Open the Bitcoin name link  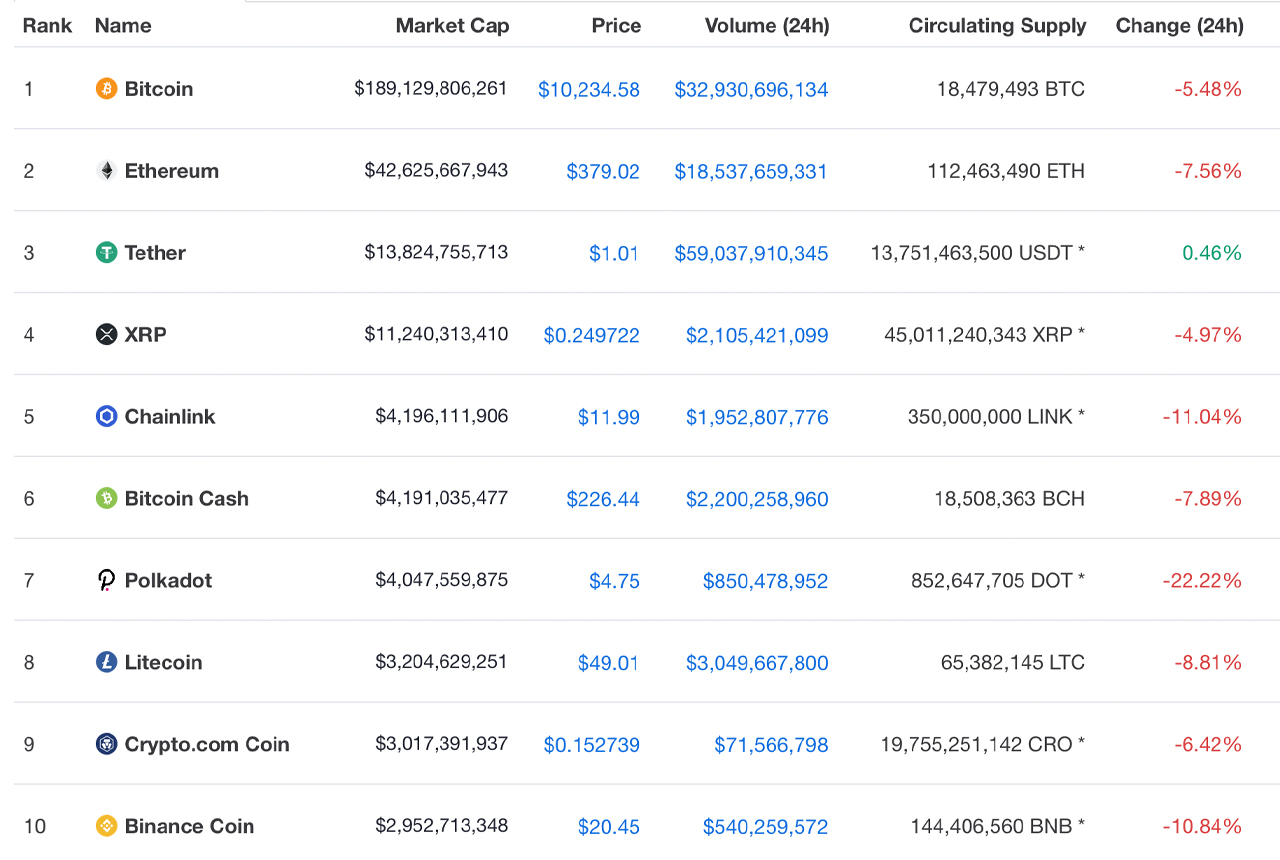(x=159, y=89)
